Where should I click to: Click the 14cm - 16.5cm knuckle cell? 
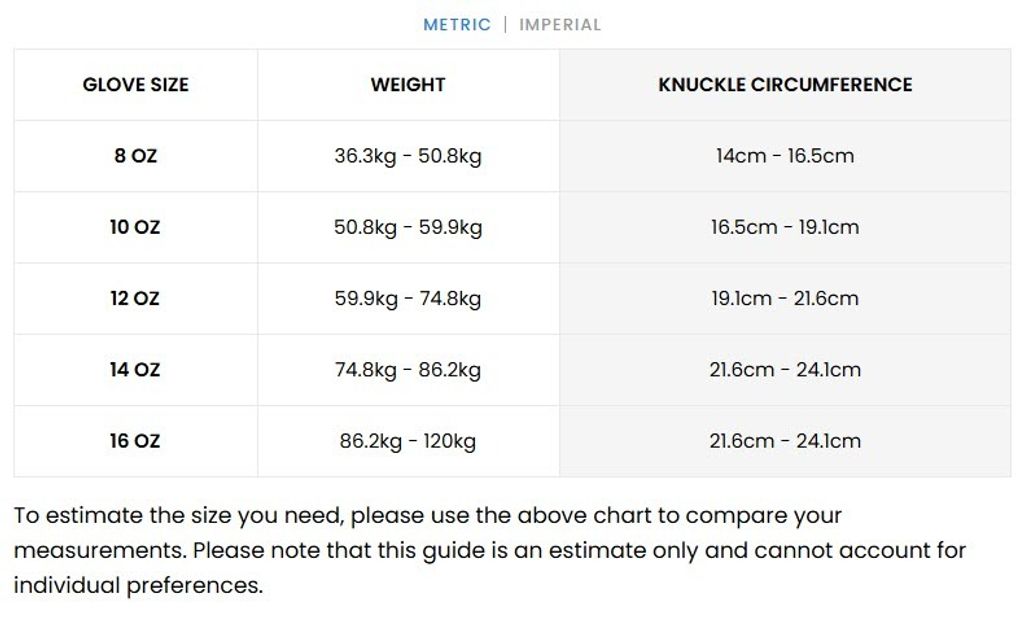pos(785,156)
